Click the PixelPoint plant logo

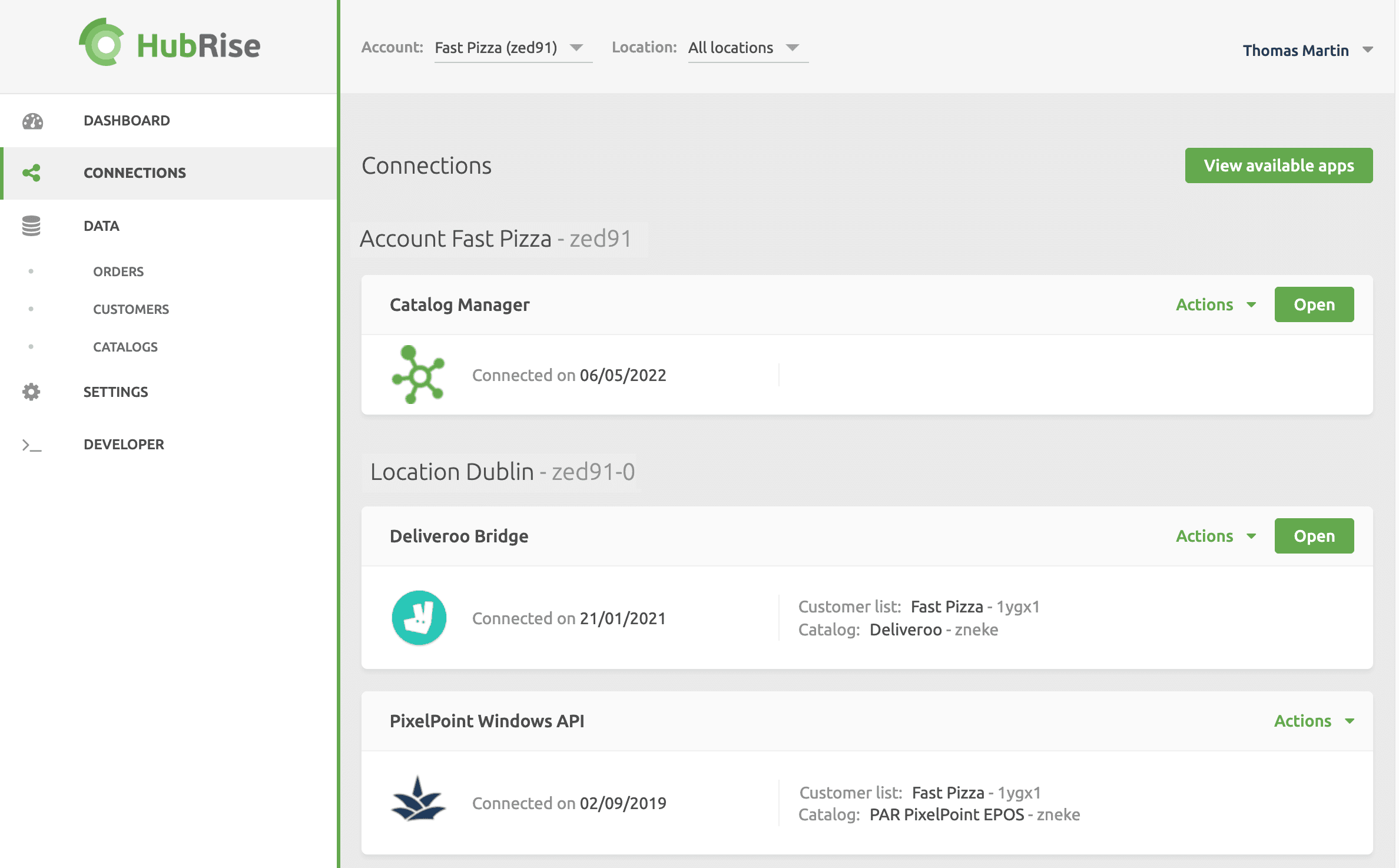coord(419,803)
